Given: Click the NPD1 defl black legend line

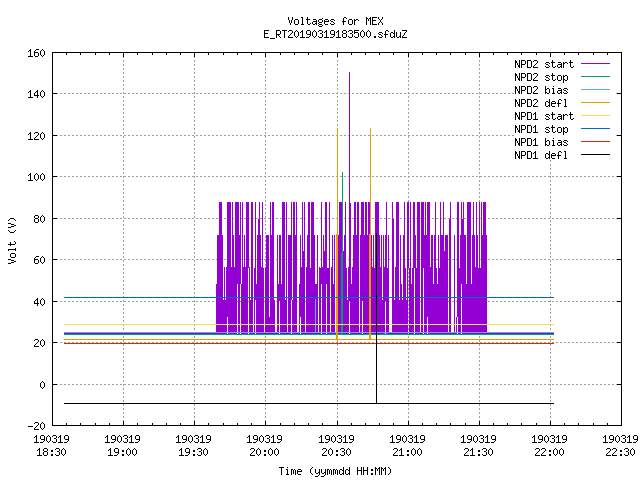Looking at the screenshot, I should (595, 155).
